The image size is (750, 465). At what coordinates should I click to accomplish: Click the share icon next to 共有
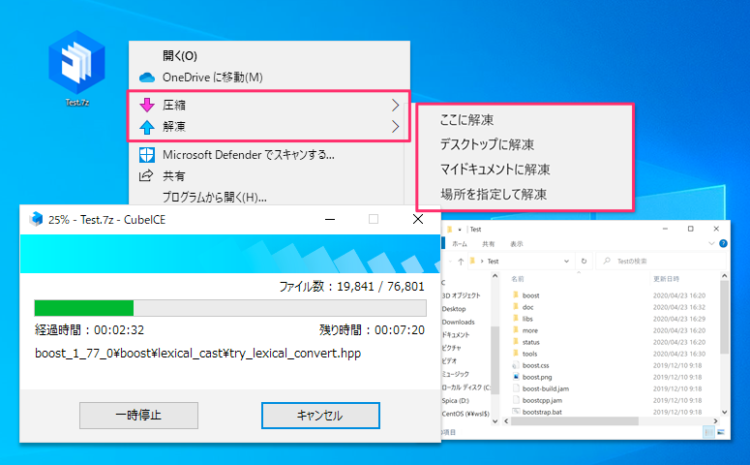[x=146, y=176]
